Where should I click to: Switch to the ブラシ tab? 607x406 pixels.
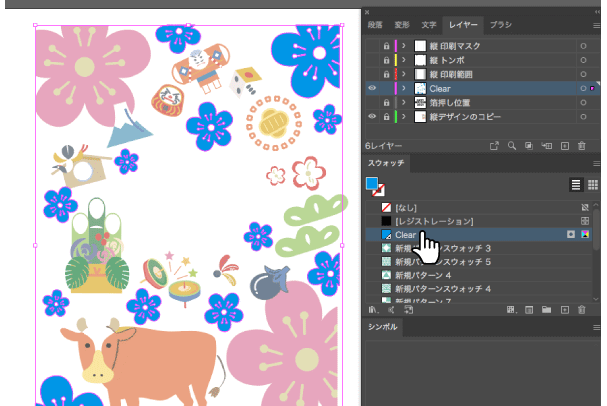click(501, 23)
